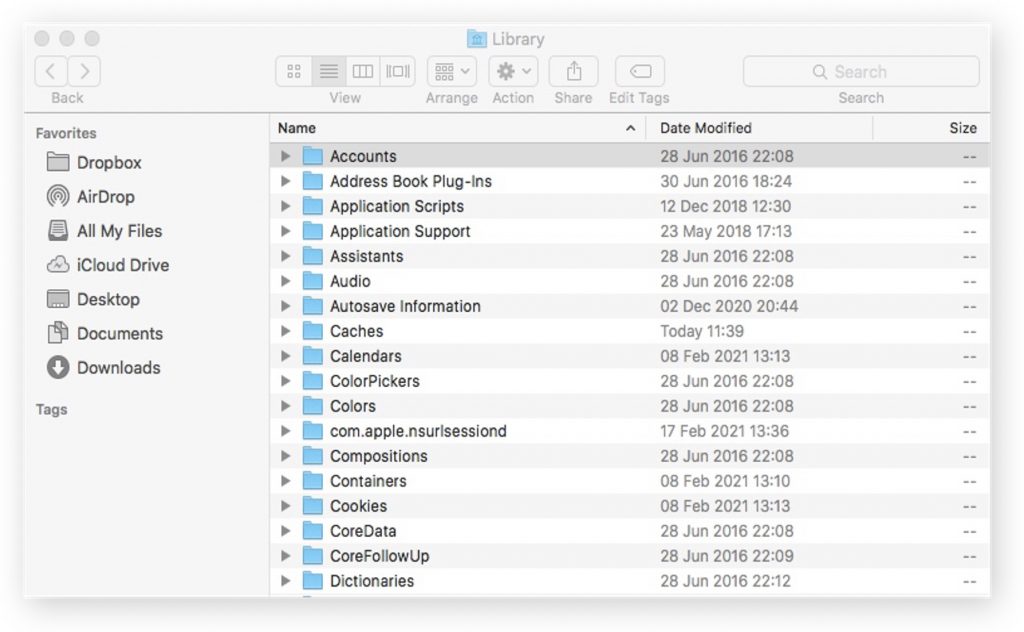The width and height of the screenshot is (1024, 632).
Task: Switch to column view mode
Action: 363,72
